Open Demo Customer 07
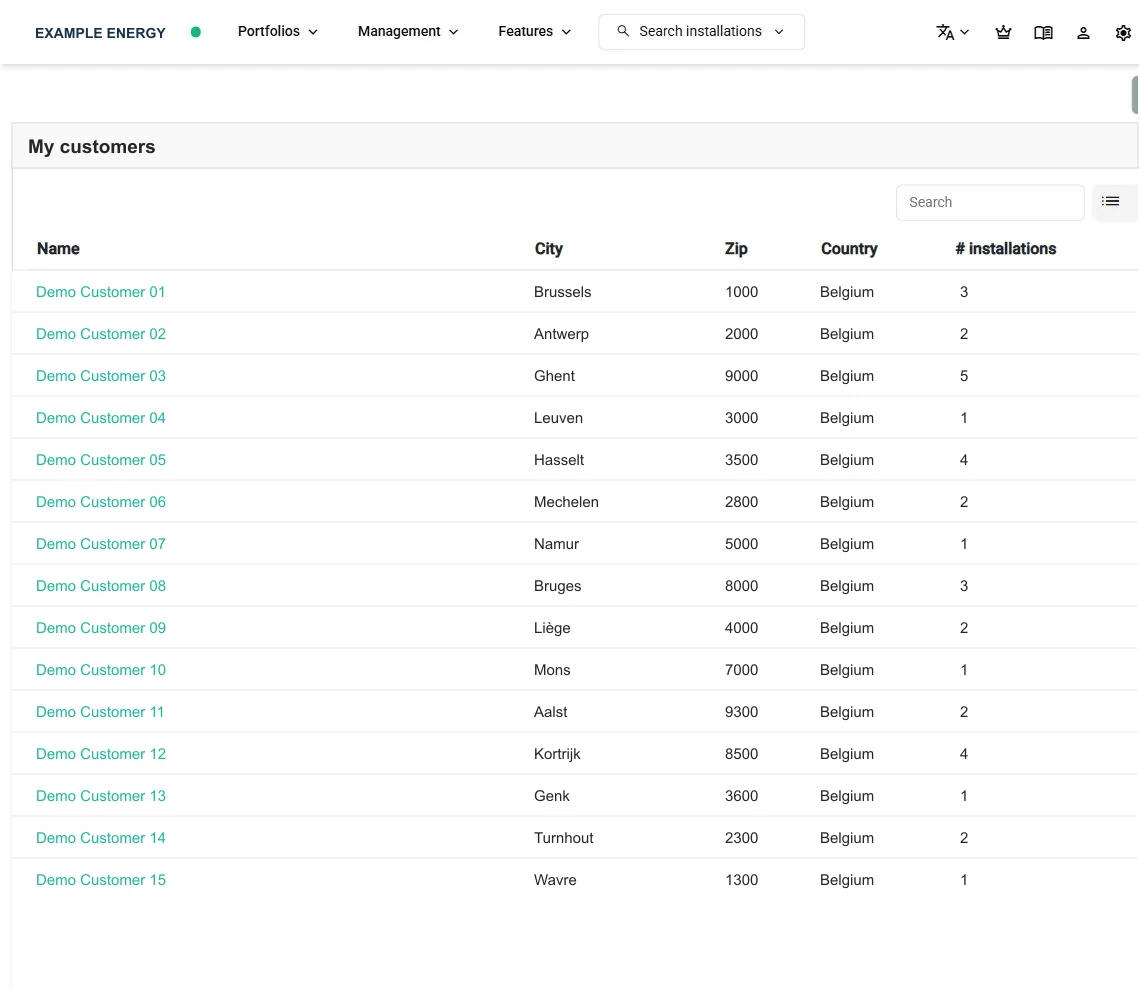The height and width of the screenshot is (990, 1140). tap(101, 544)
